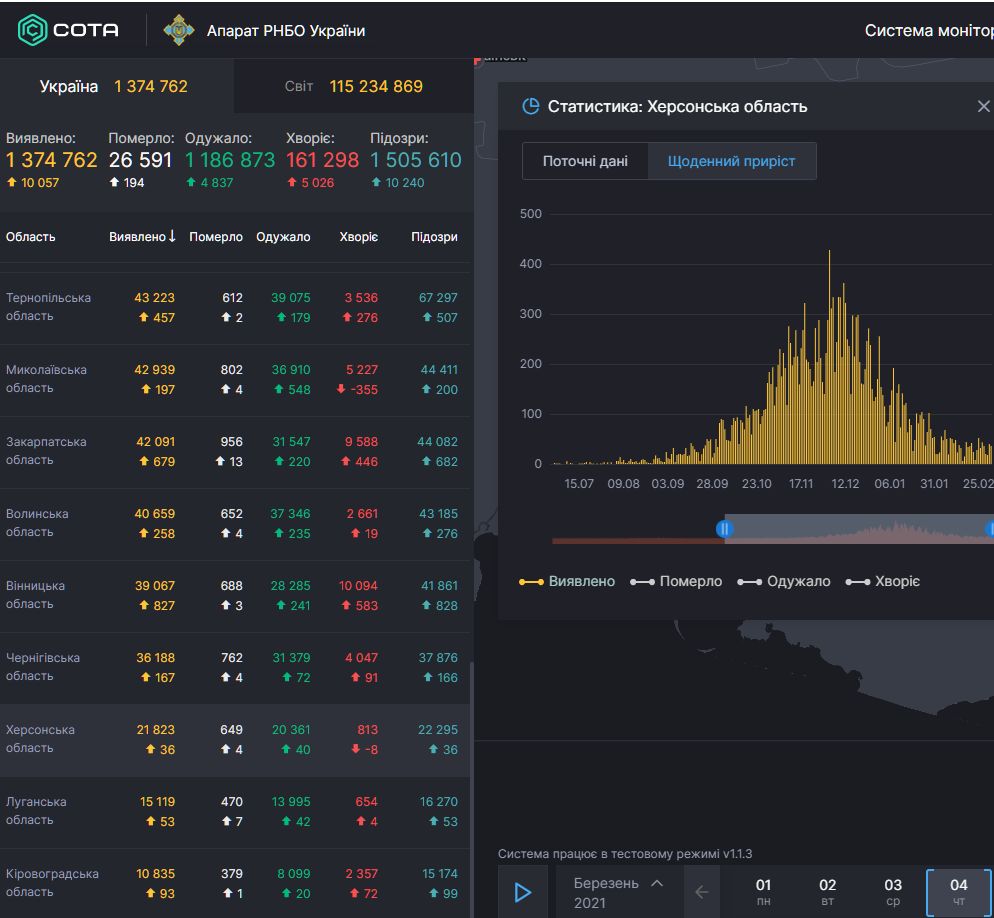The height and width of the screenshot is (918, 994).
Task: Switch to Щоденний приріст tab
Action: [x=731, y=161]
